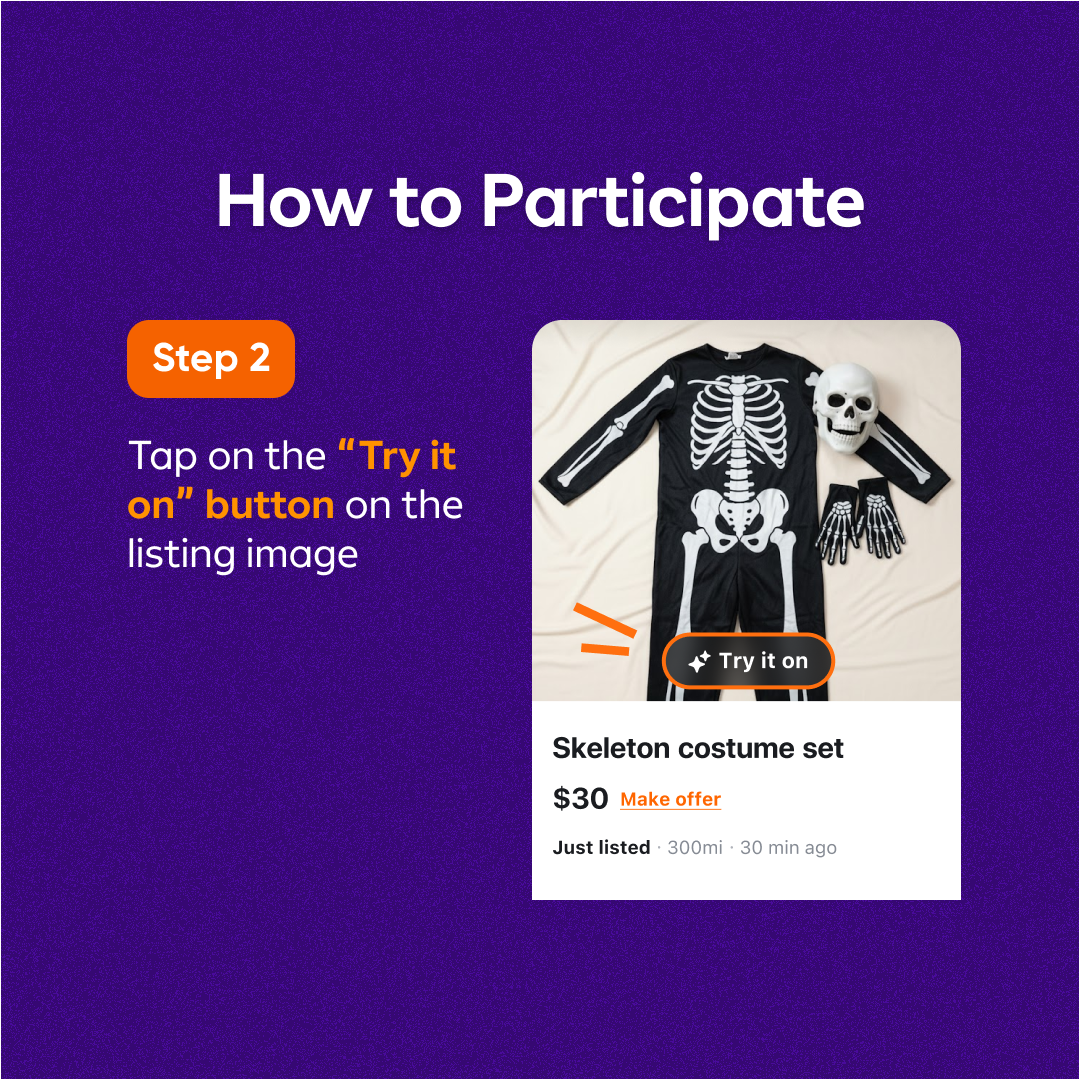Click the $30 price text

click(x=580, y=799)
